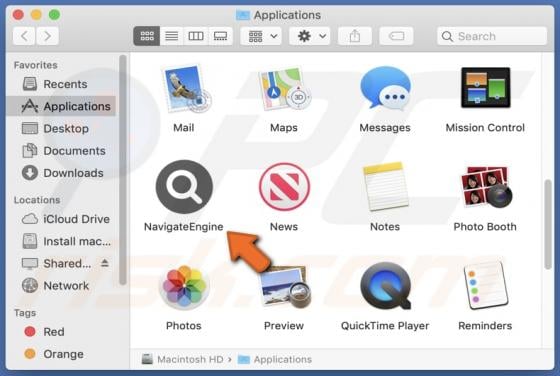
Task: Click the Reminders app icon
Action: point(486,286)
